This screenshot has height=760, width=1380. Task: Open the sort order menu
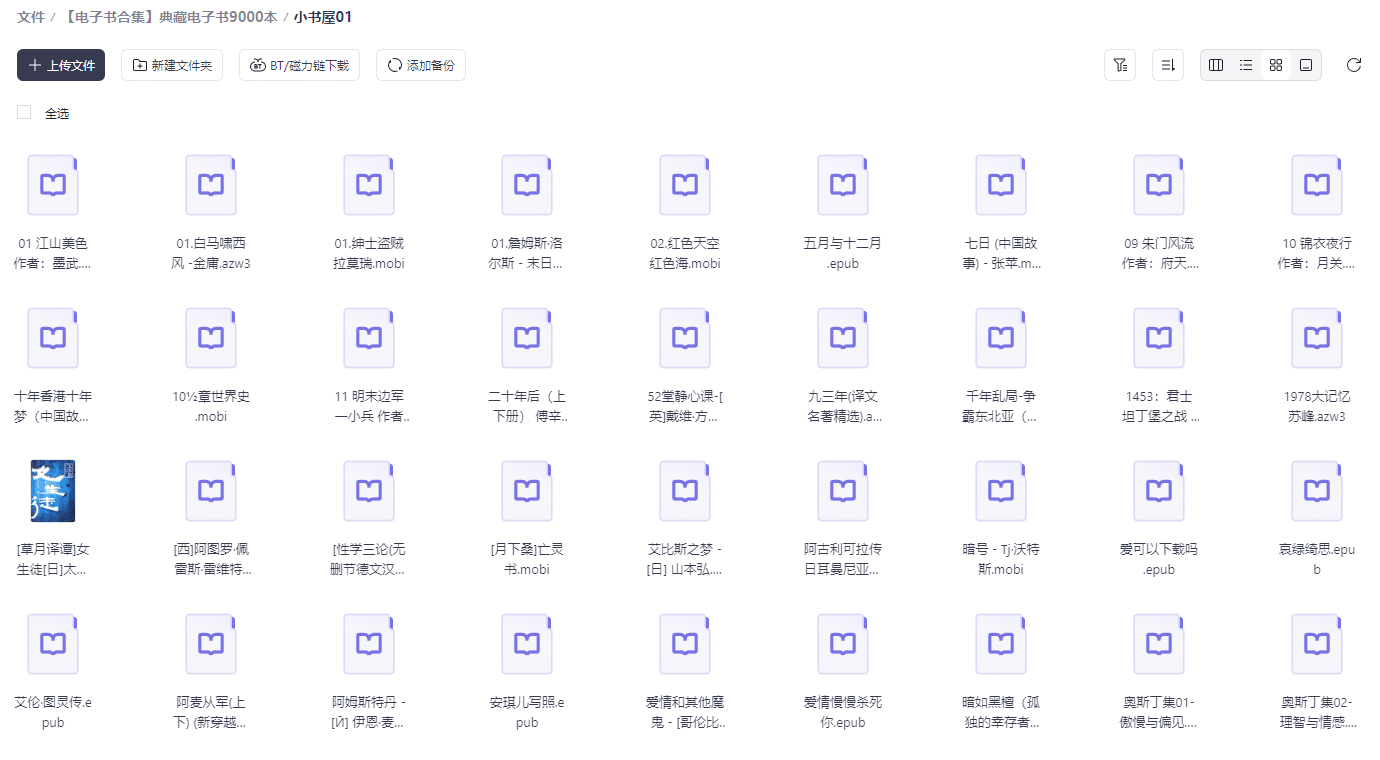[x=1168, y=65]
